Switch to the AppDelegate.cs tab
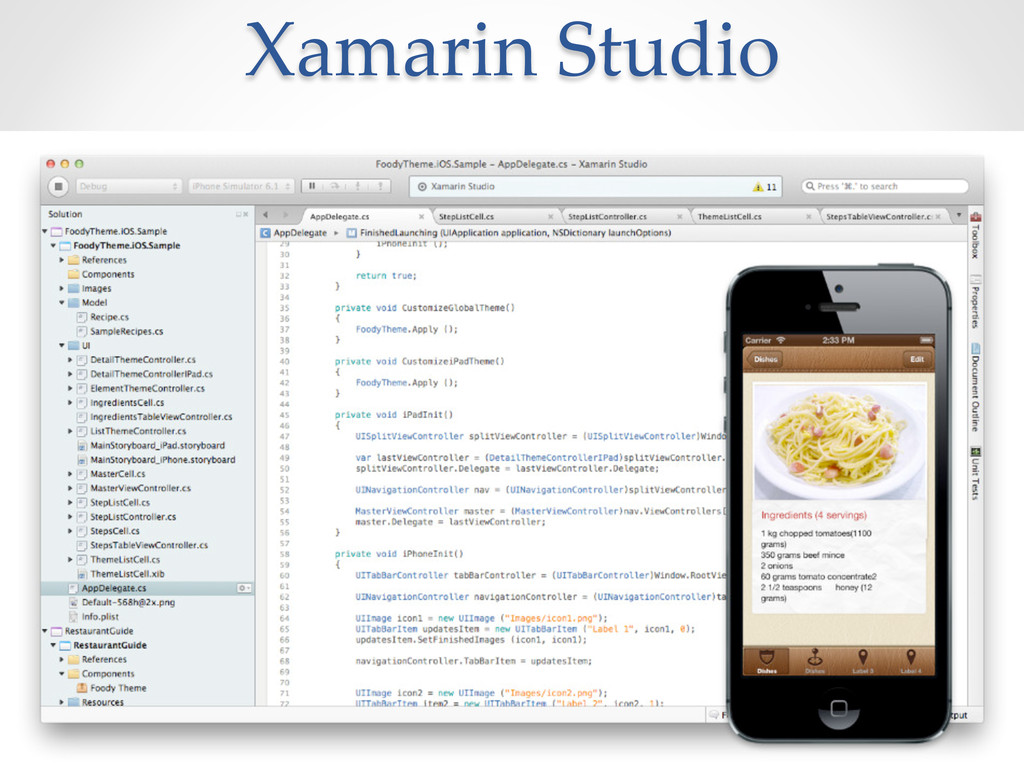The width and height of the screenshot is (1024, 768). 340,216
